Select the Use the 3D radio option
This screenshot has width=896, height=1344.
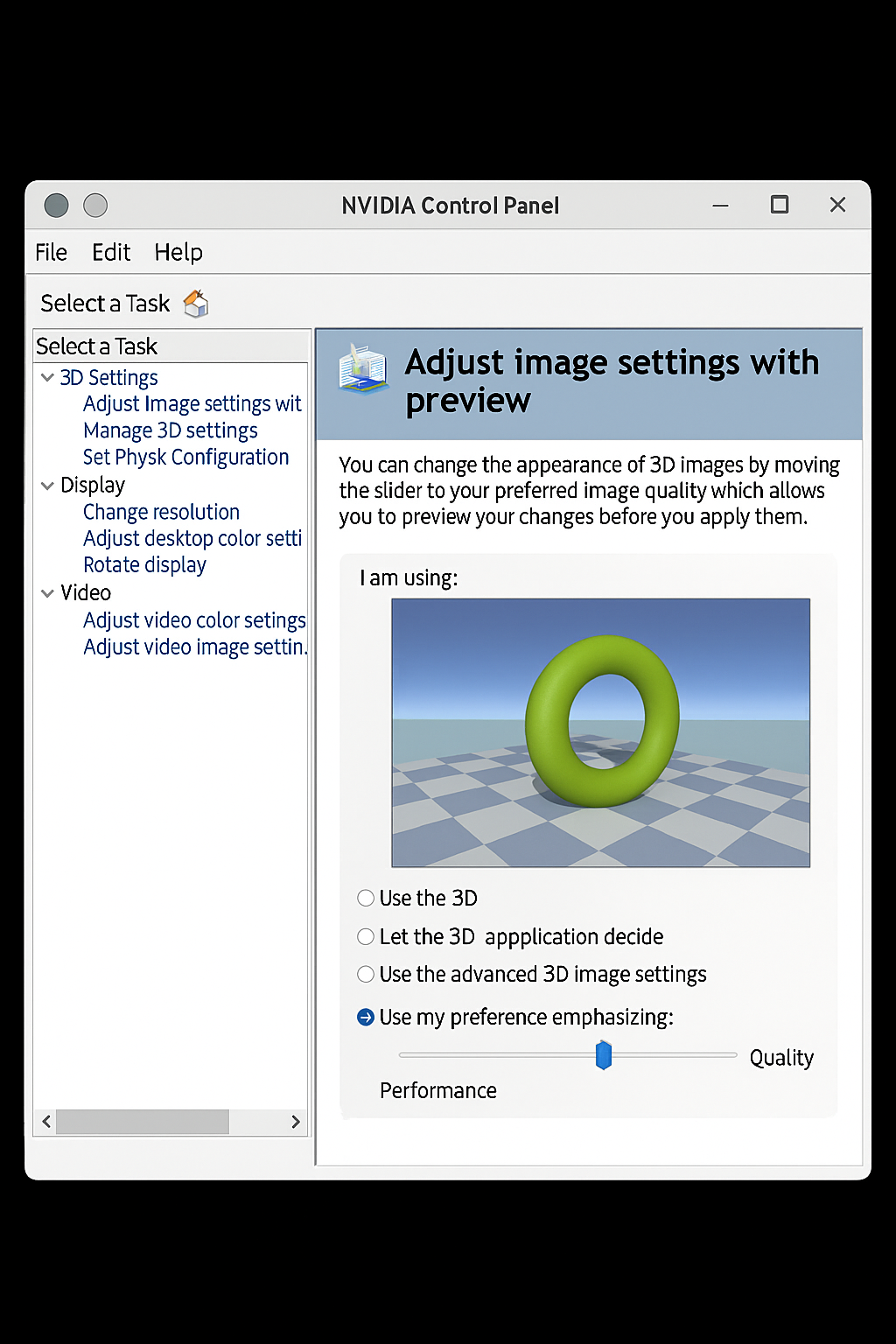pos(366,898)
